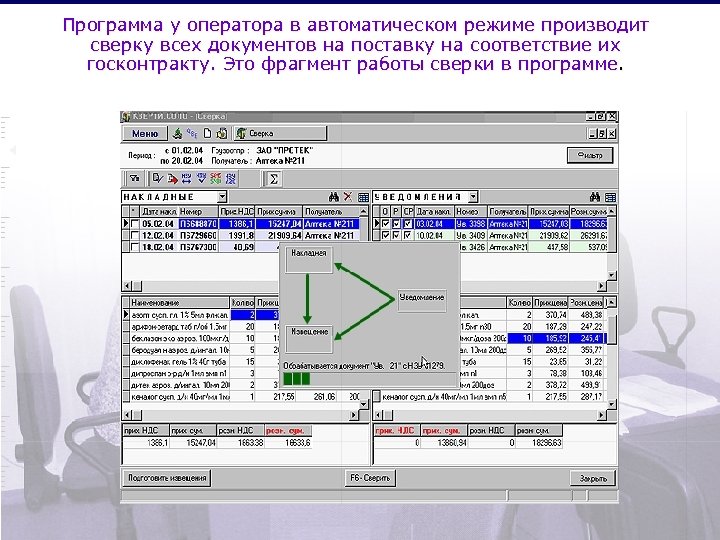Image resolution: width=720 pixels, height=540 pixels.
Task: Click Получатель column header in Накладные table
Action: point(330,212)
